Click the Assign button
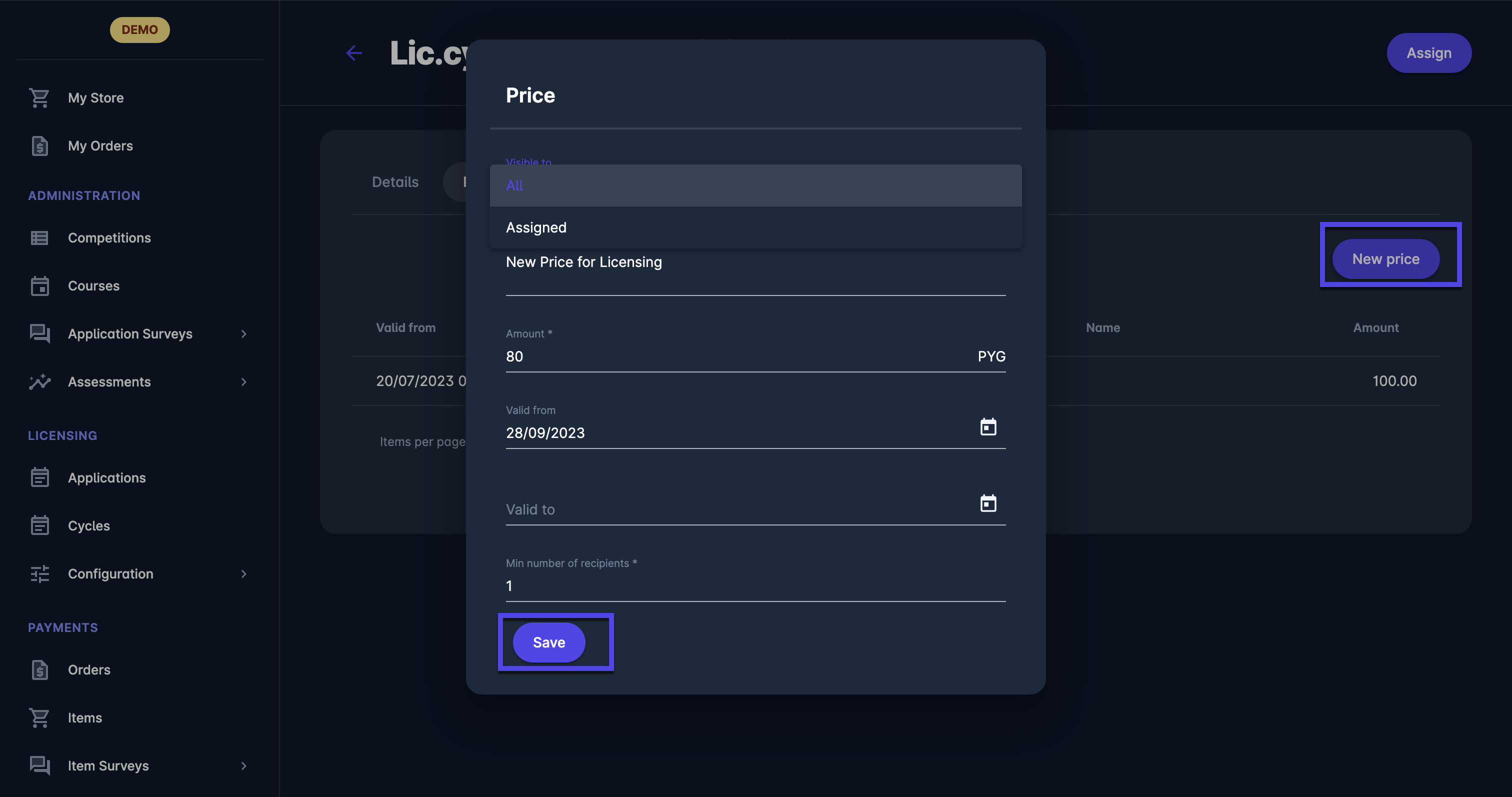 pos(1428,53)
